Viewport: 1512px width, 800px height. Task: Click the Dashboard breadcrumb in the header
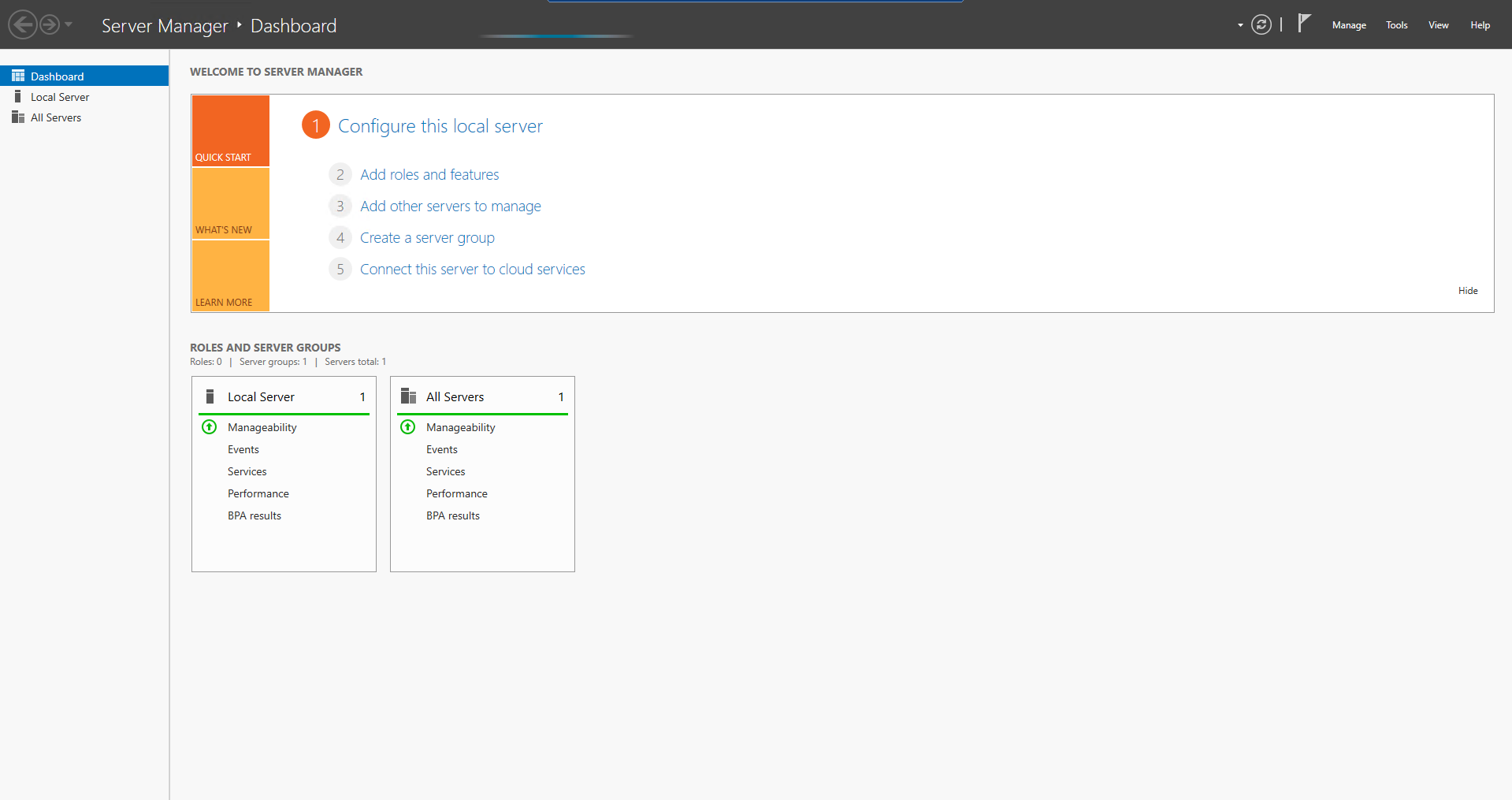click(x=293, y=26)
